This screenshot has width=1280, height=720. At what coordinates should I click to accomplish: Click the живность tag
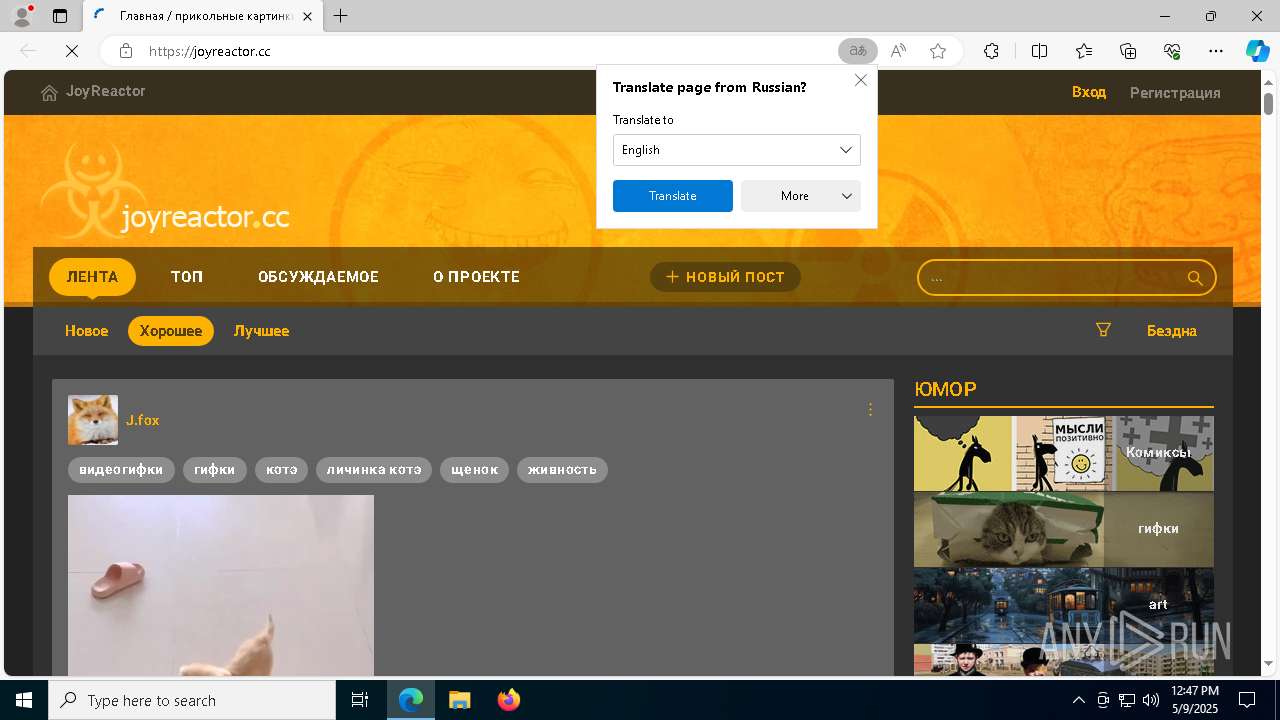[562, 470]
